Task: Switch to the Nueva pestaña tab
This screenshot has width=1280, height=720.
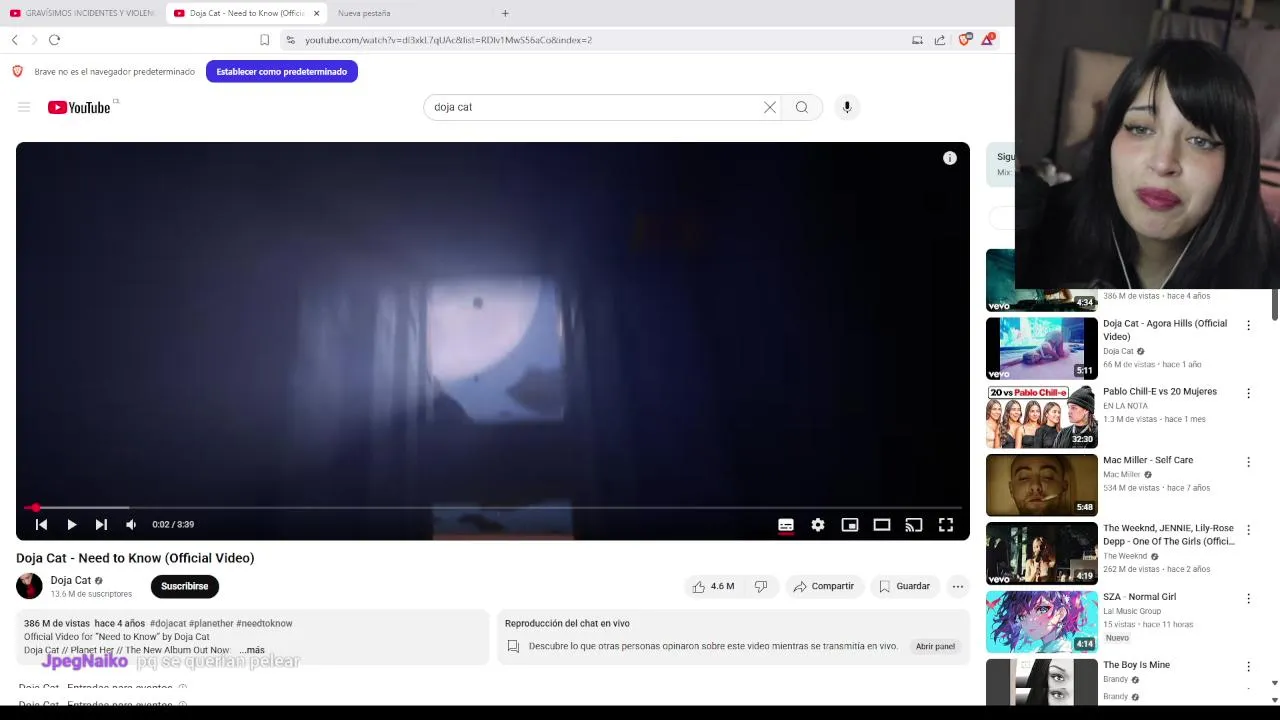Action: click(x=364, y=13)
